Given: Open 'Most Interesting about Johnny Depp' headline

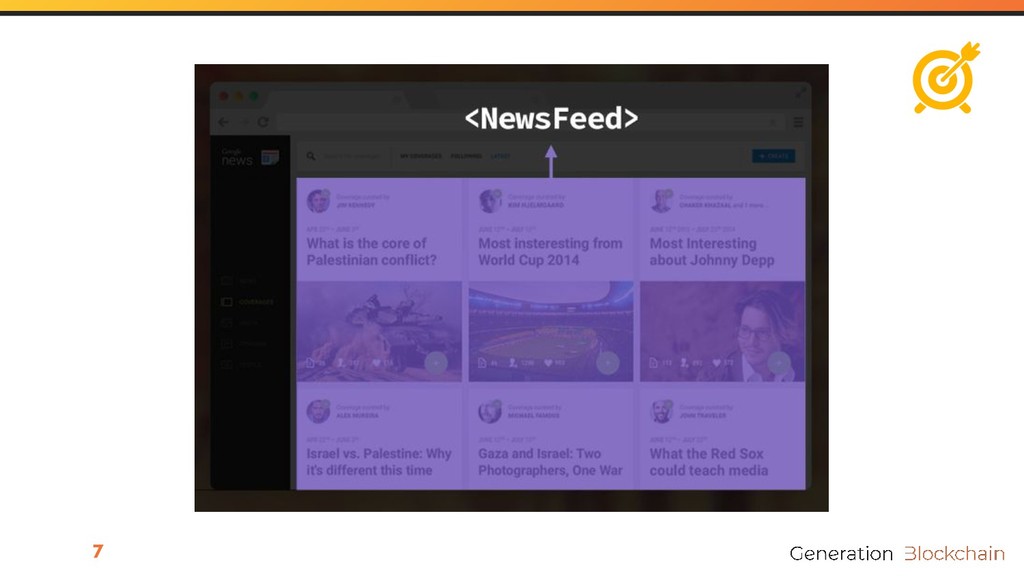Looking at the screenshot, I should 712,251.
